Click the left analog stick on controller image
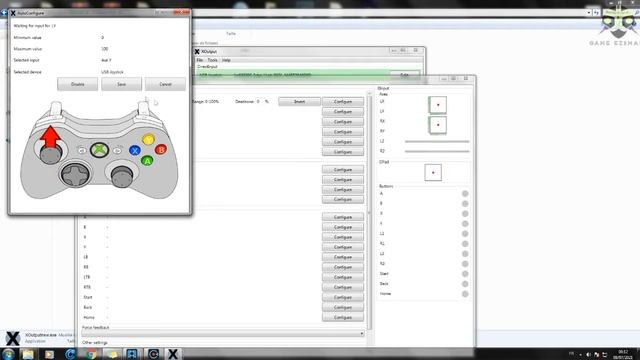Image resolution: width=640 pixels, height=360 pixels. tap(51, 154)
